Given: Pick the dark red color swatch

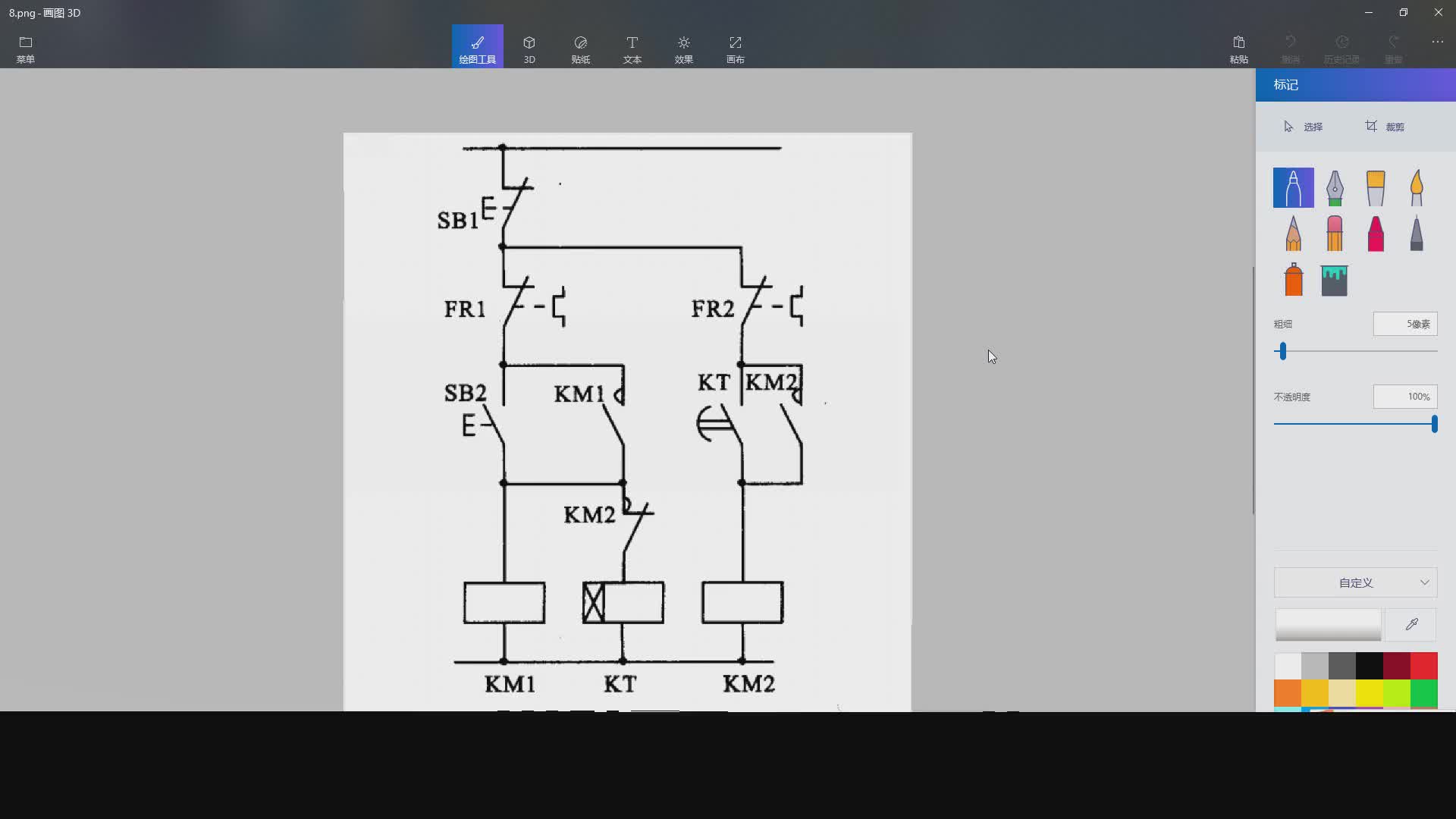Looking at the screenshot, I should [1397, 666].
